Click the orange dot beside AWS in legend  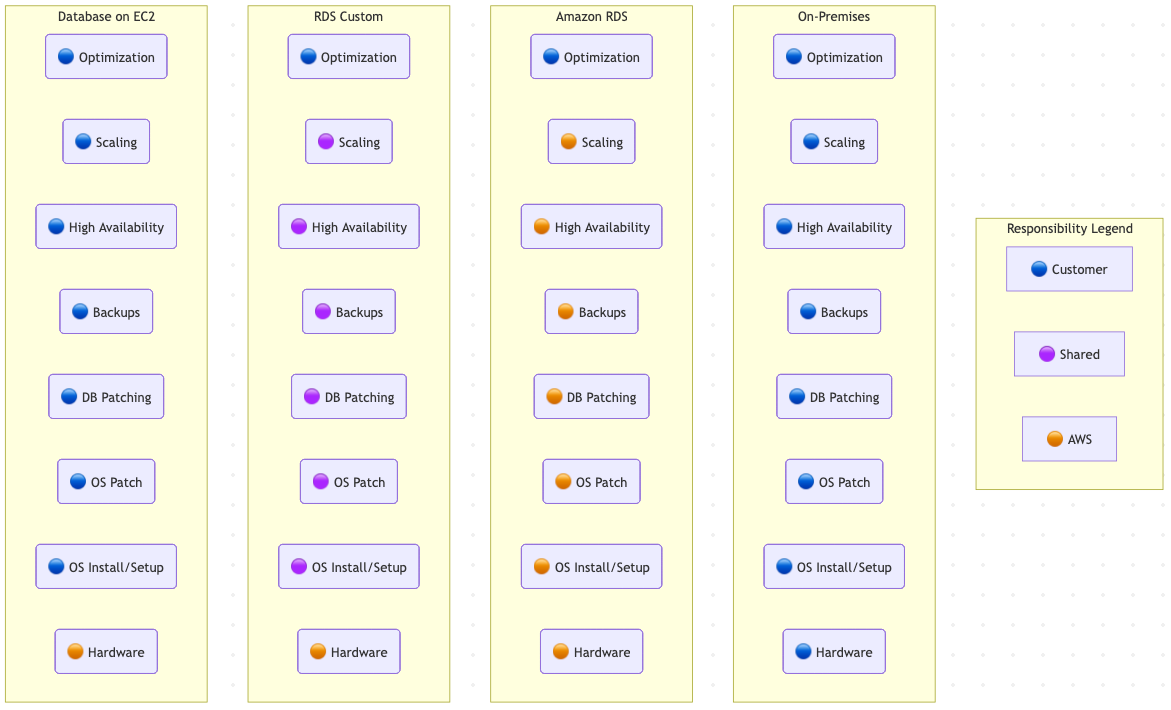pyautogui.click(x=1055, y=439)
